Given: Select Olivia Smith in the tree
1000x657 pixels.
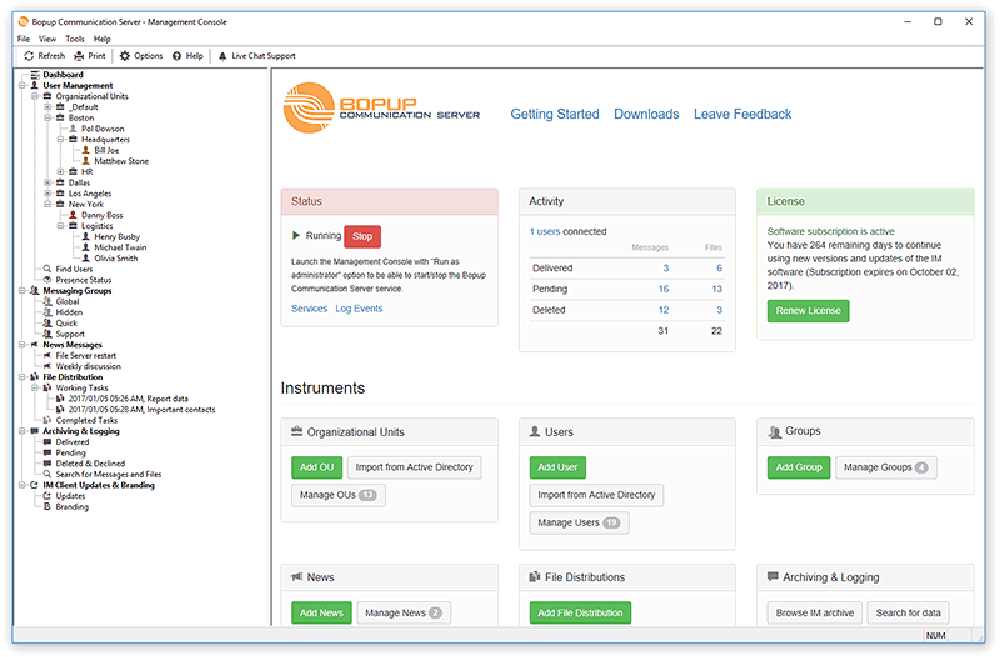Looking at the screenshot, I should (116, 258).
